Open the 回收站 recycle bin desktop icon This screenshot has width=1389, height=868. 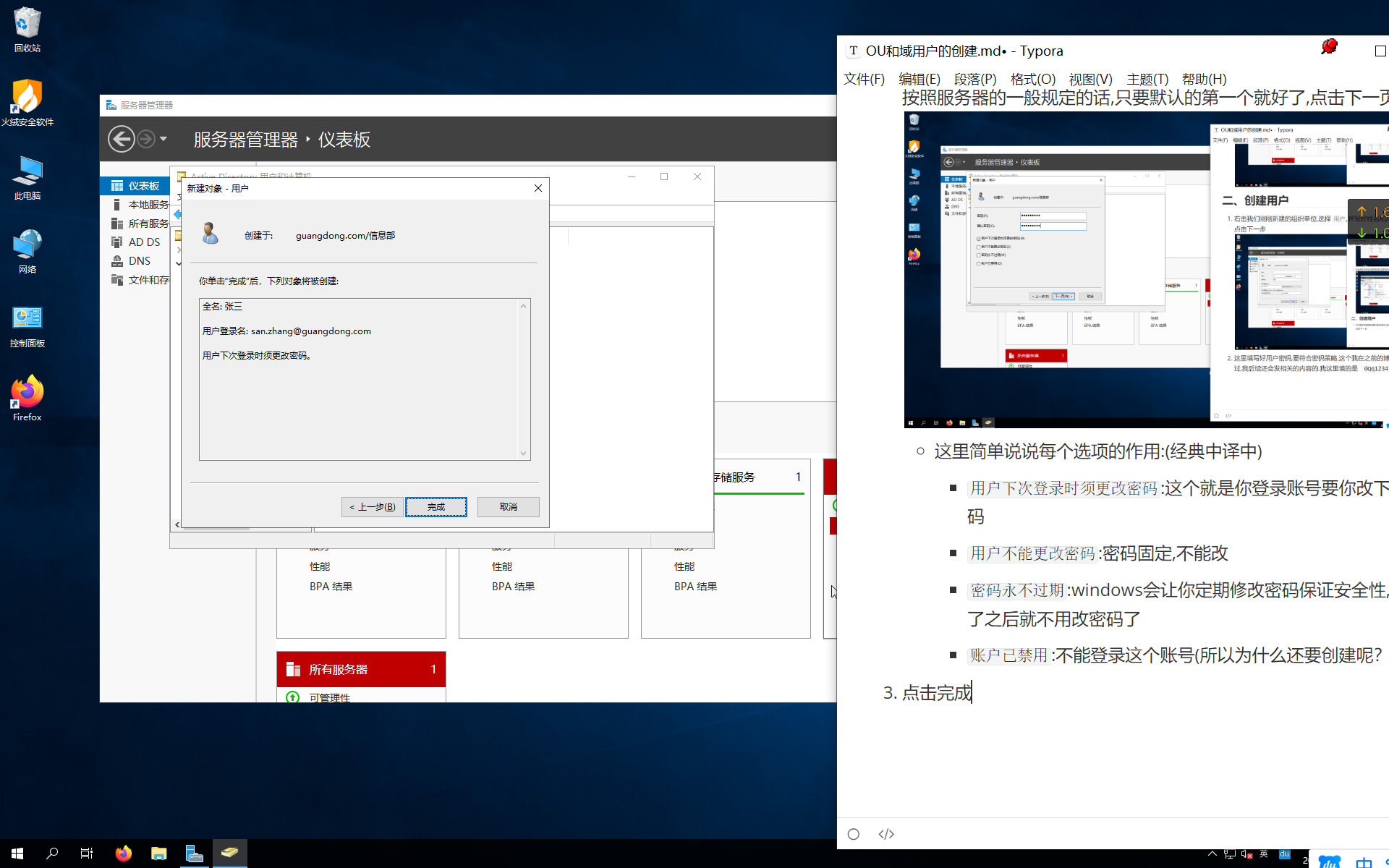tap(27, 30)
